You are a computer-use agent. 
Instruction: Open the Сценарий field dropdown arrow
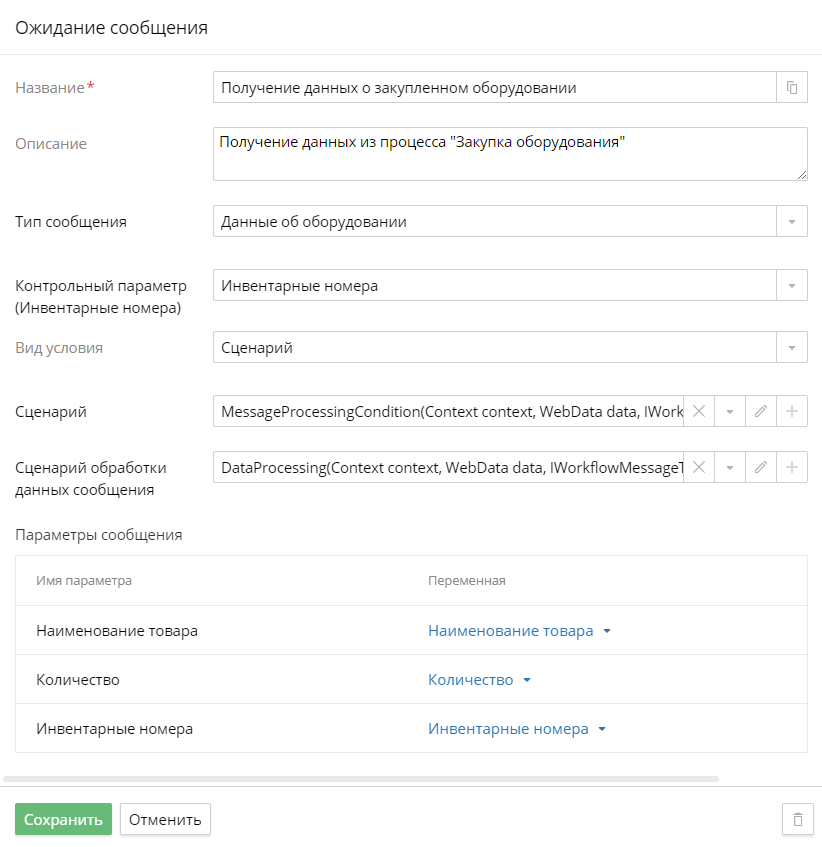click(x=730, y=412)
